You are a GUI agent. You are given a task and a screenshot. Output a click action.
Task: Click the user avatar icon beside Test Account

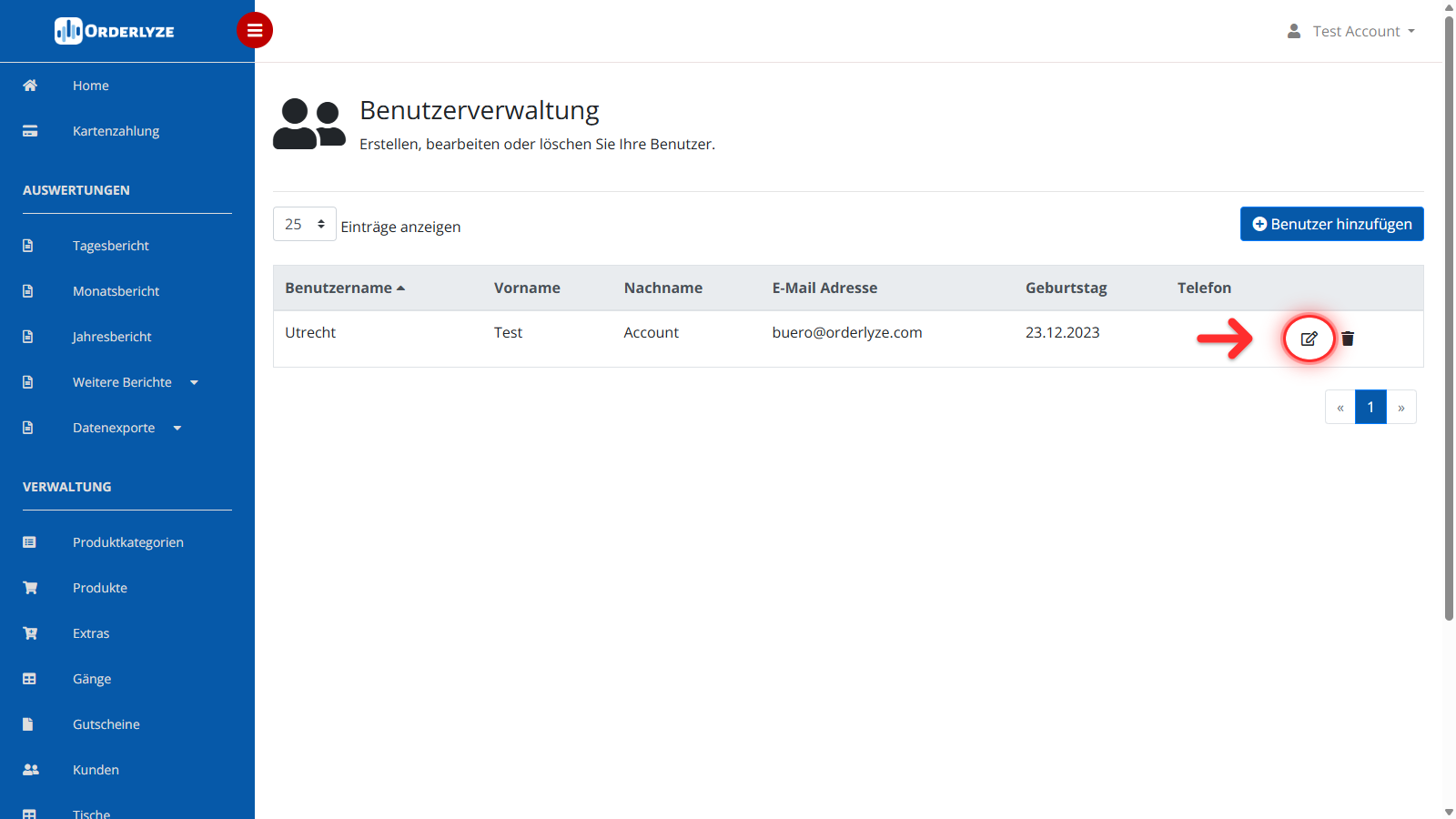[x=1294, y=31]
